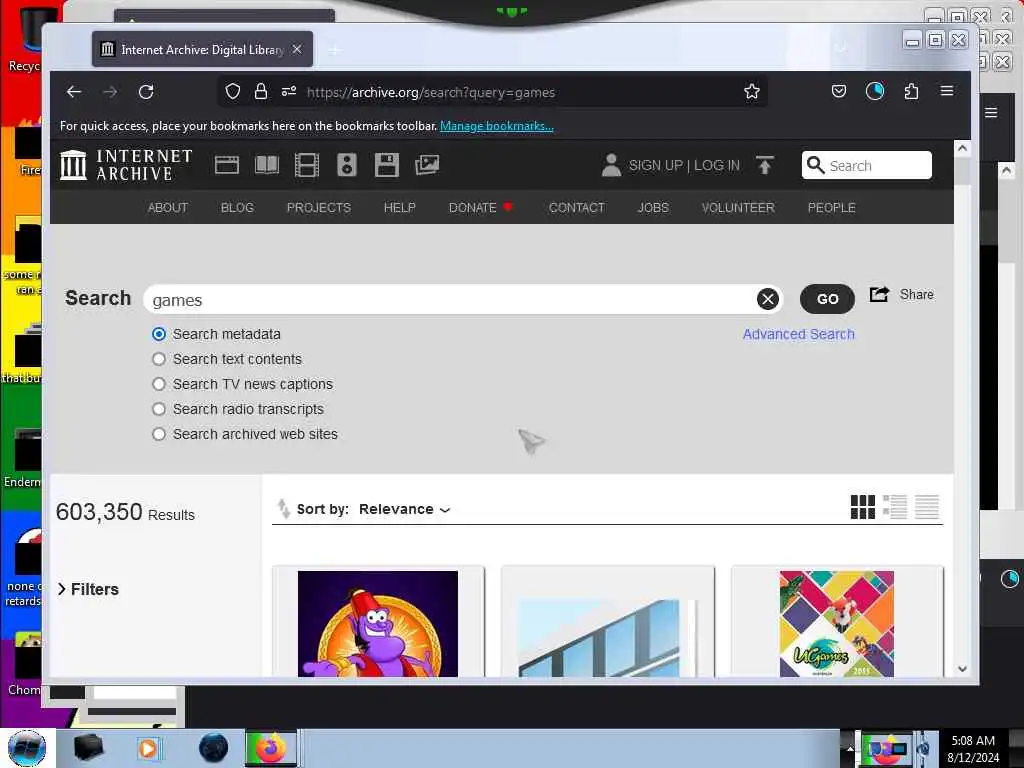The height and width of the screenshot is (768, 1024).
Task: Open the Share button
Action: point(902,295)
